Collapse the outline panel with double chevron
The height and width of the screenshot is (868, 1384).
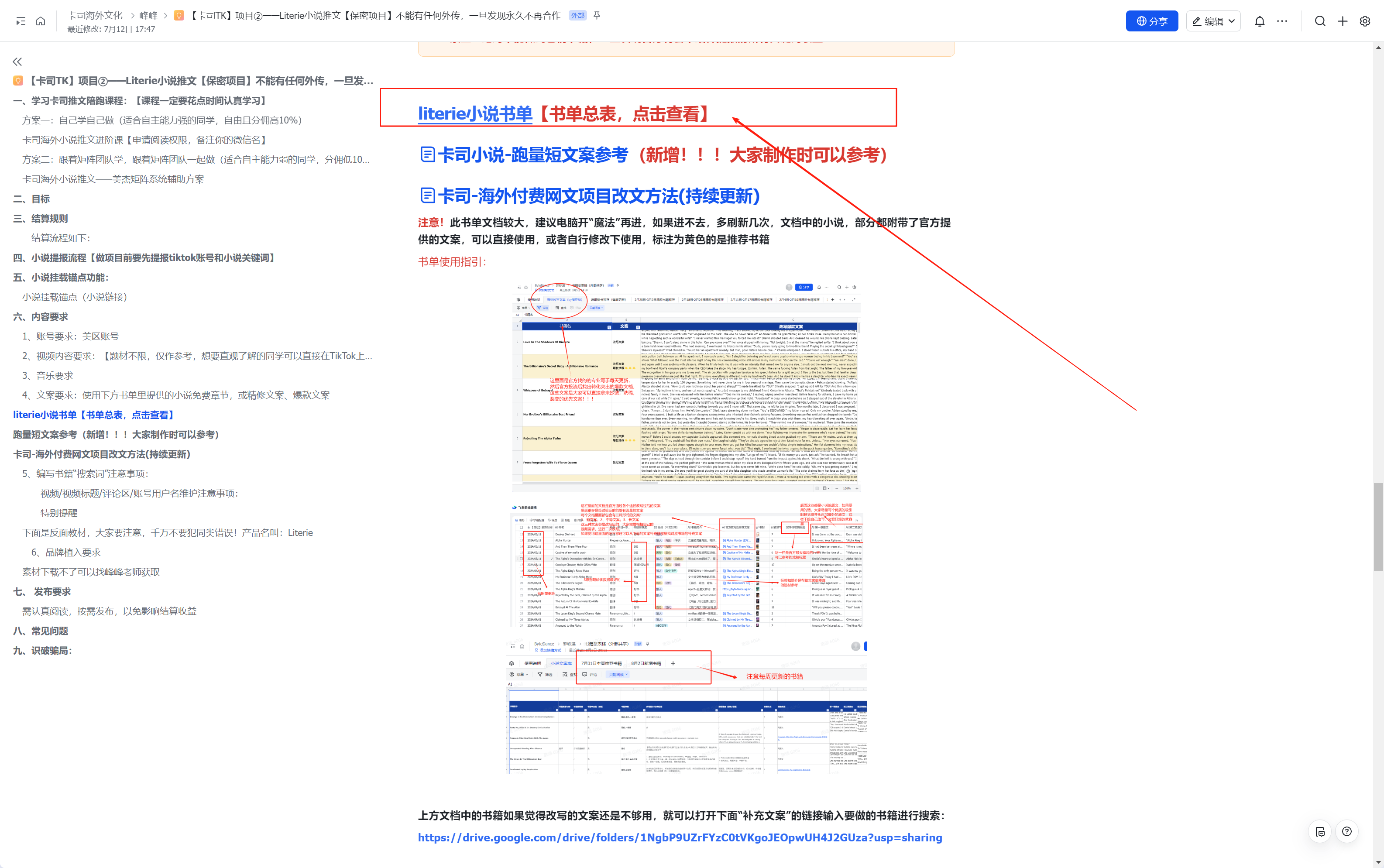(17, 62)
